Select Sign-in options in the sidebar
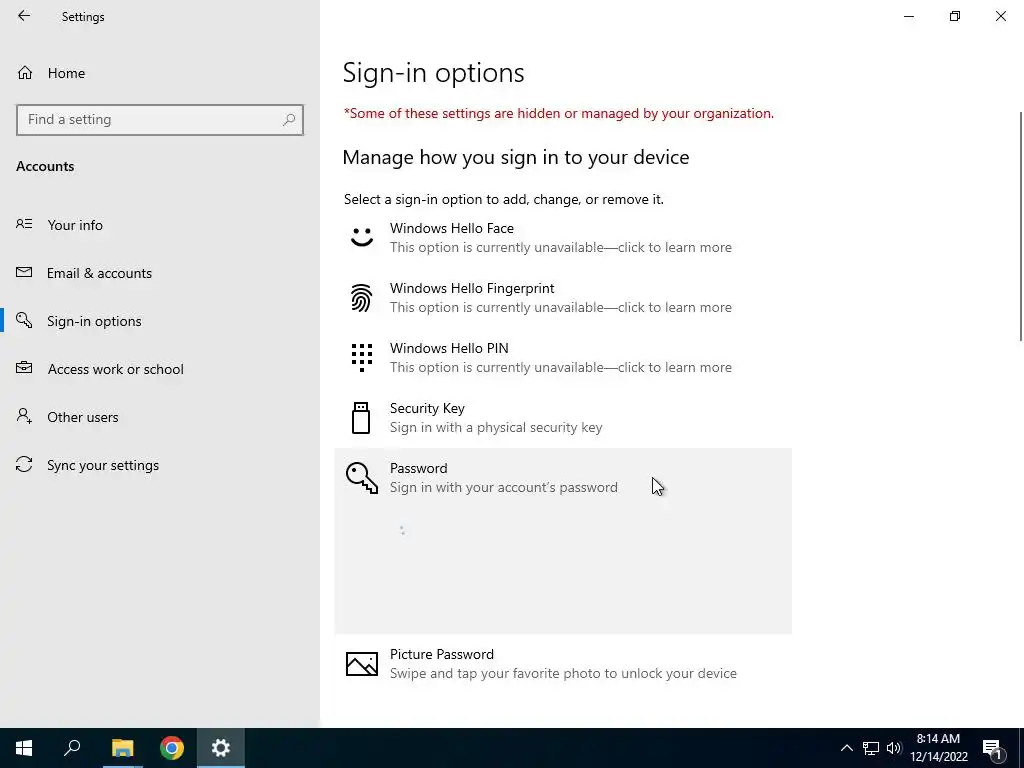 pyautogui.click(x=160, y=321)
